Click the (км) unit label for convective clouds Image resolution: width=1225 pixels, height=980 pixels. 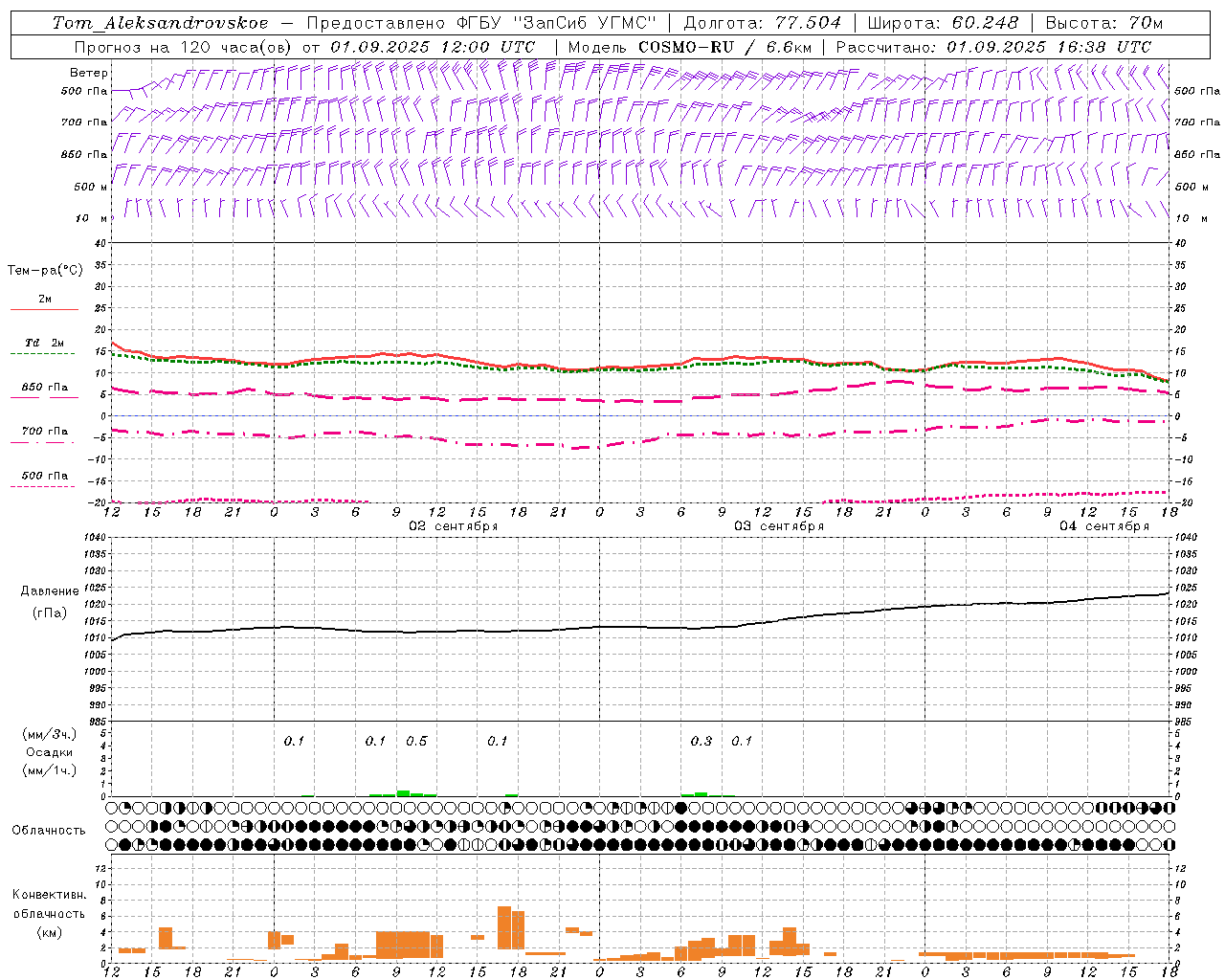(x=49, y=932)
